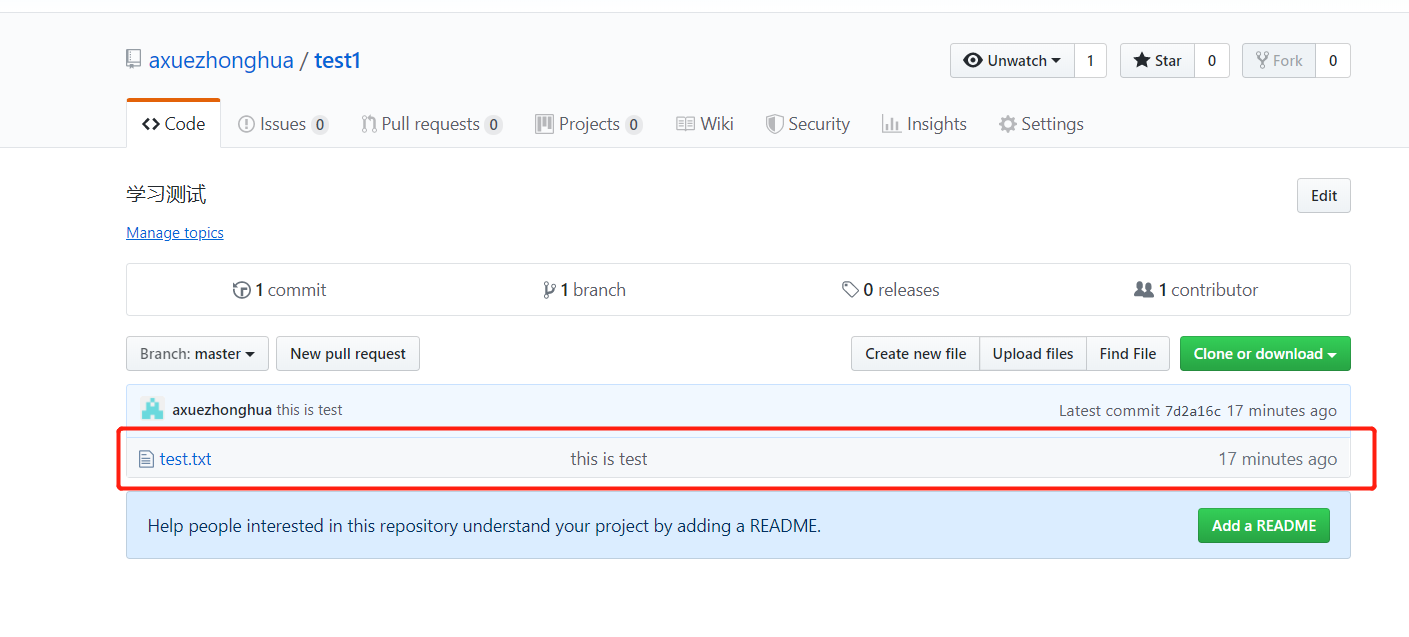Star the repository
1409x637 pixels.
click(x=1157, y=61)
